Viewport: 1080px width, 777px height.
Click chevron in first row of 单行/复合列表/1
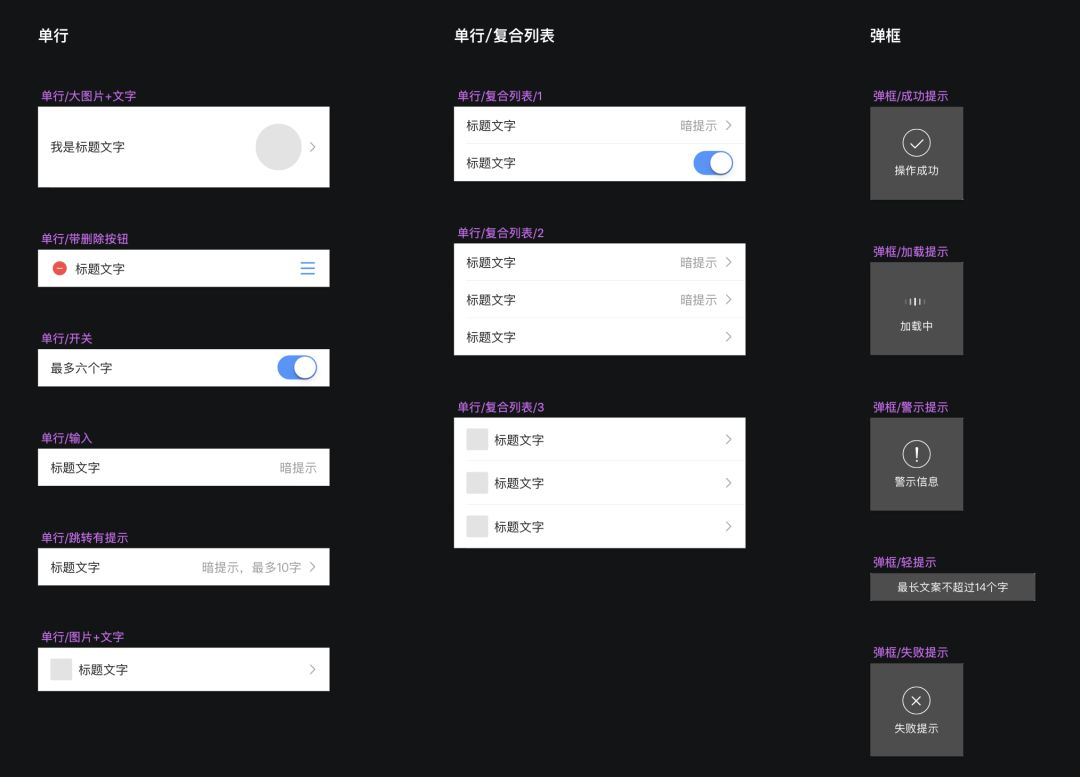tap(729, 125)
